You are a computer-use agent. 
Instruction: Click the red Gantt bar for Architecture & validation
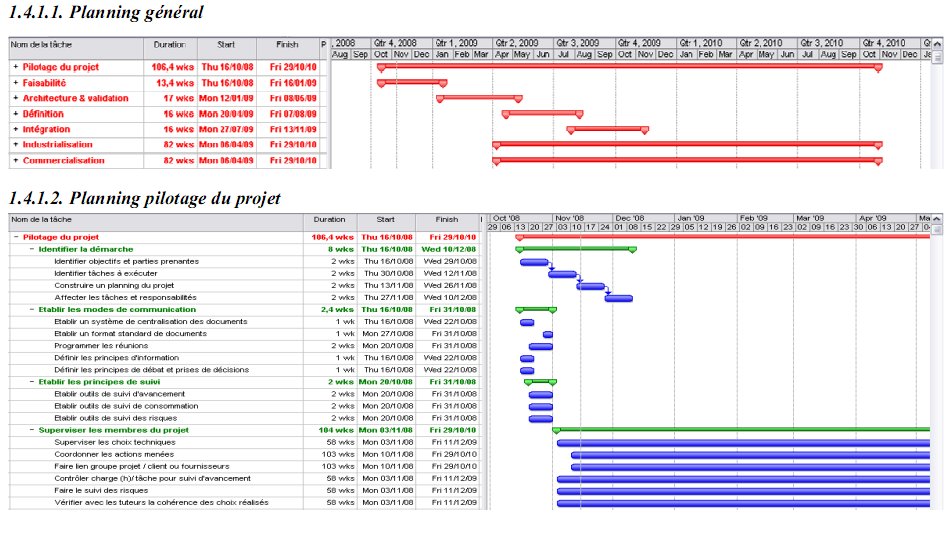click(478, 99)
